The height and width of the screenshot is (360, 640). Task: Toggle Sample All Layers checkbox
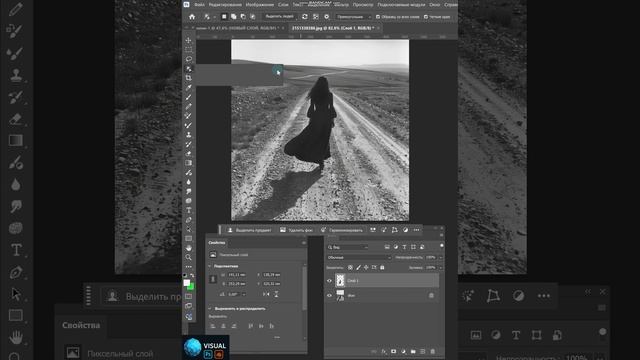[378, 17]
